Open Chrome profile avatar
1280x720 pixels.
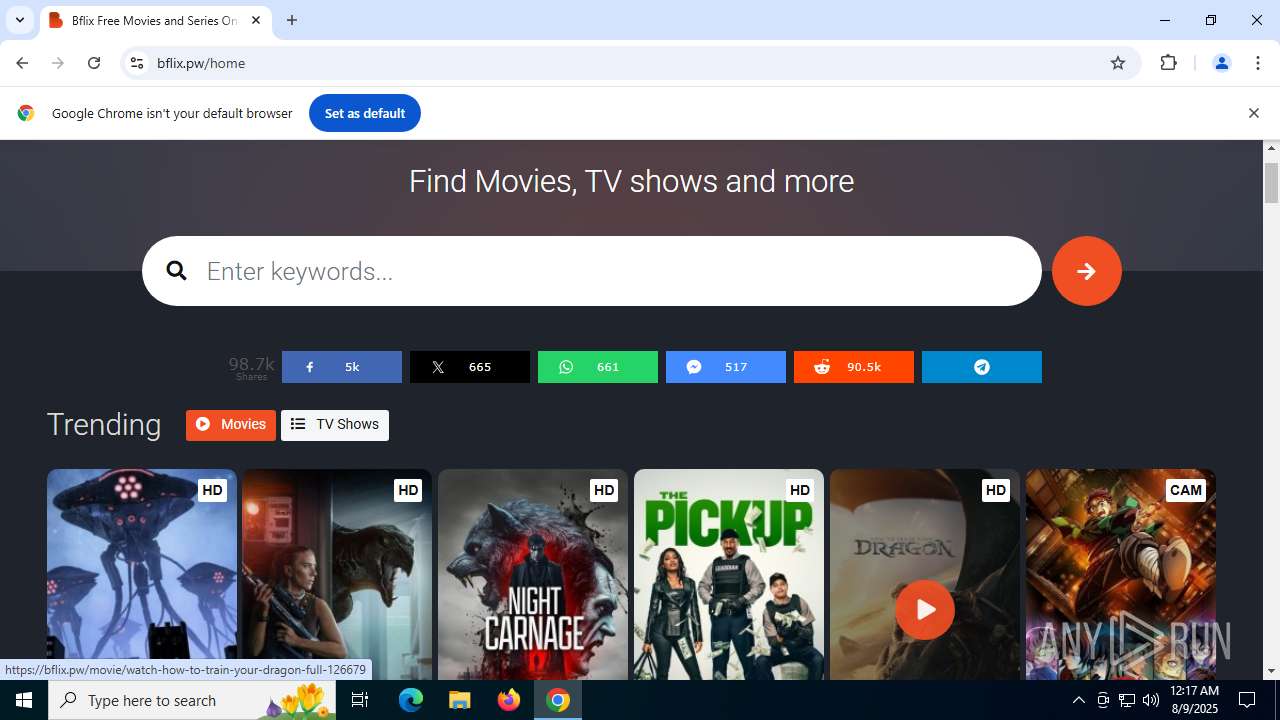click(1221, 63)
